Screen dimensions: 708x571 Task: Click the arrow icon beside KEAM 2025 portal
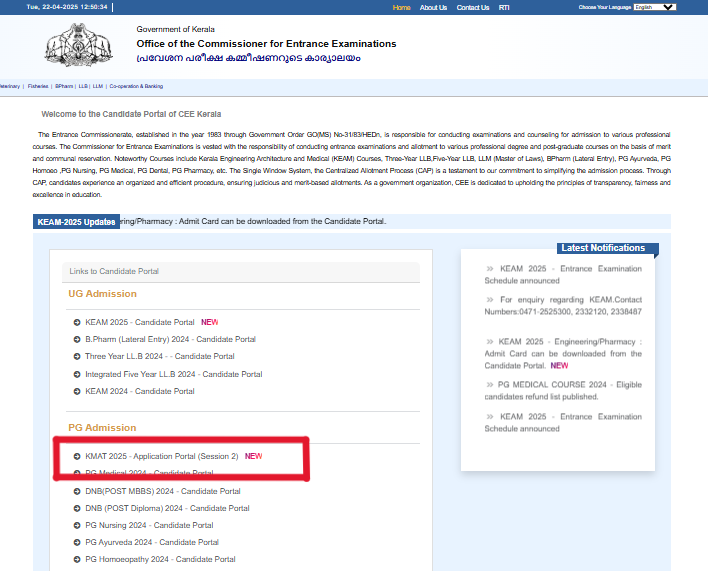77,322
